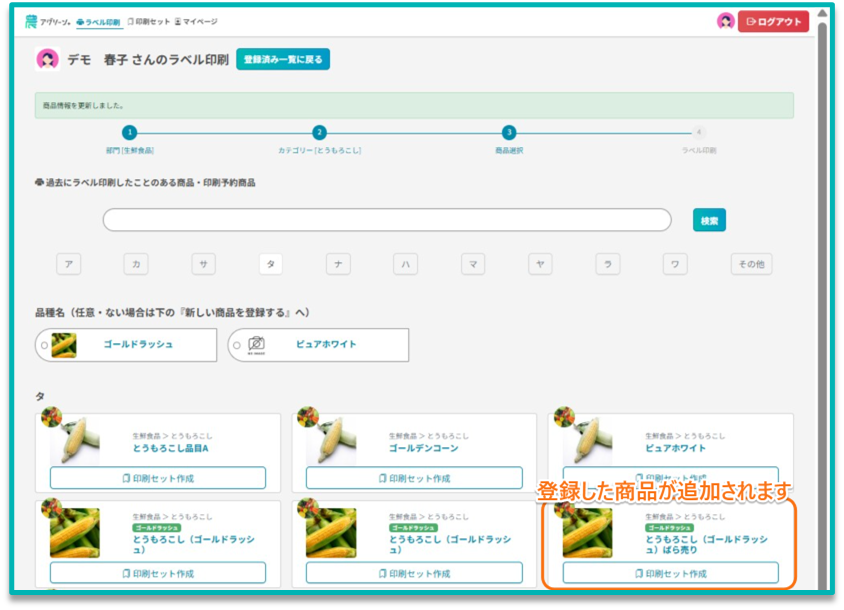Click the app logo in the top-left corner

(47, 22)
